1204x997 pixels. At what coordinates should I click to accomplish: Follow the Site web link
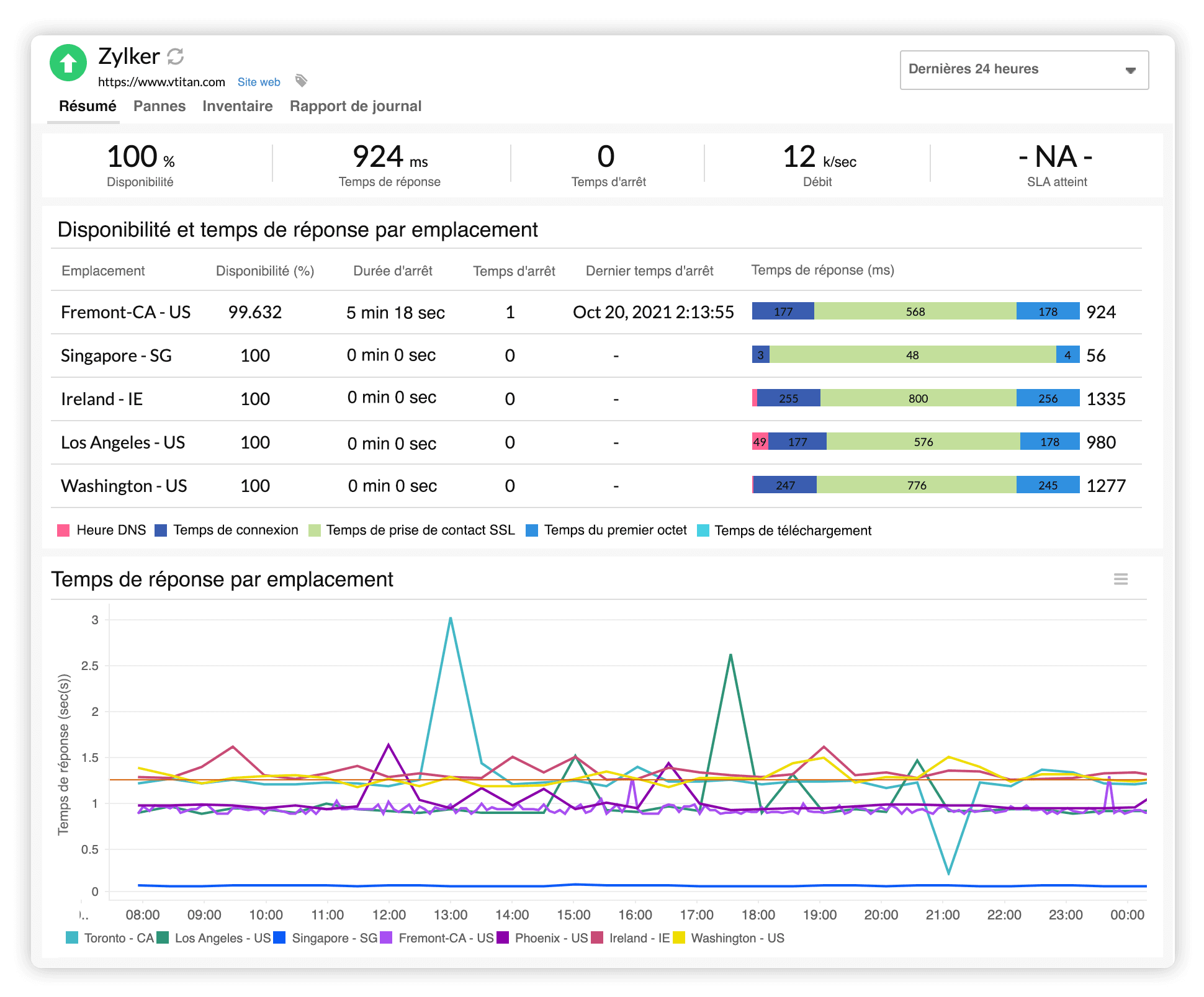click(259, 82)
